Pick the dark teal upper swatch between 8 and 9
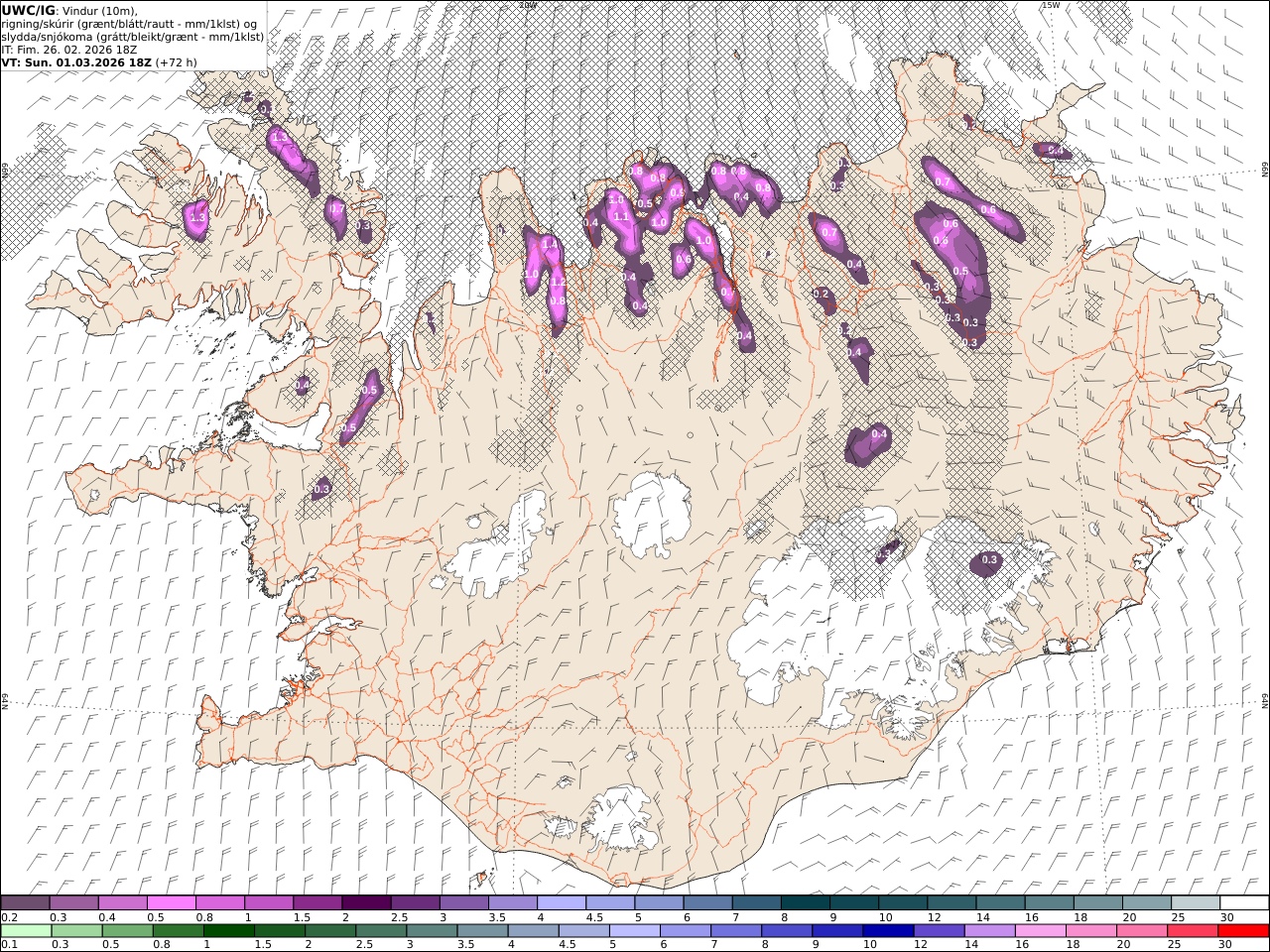Viewport: 1270px width, 952px height. pos(804,902)
